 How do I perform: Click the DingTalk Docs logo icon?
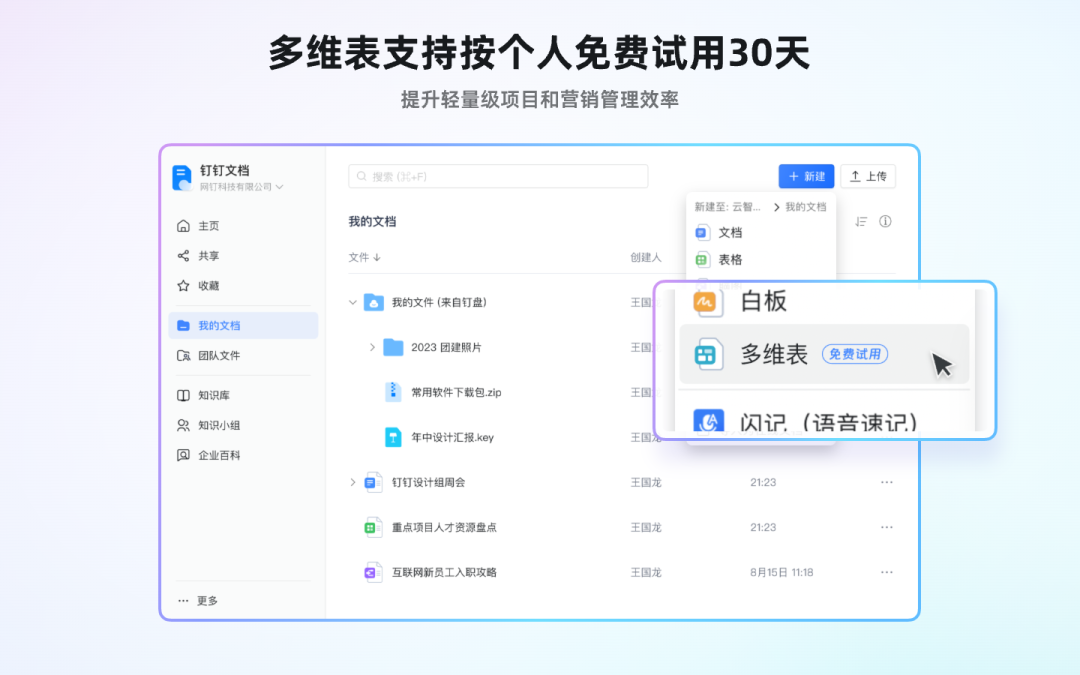[182, 178]
